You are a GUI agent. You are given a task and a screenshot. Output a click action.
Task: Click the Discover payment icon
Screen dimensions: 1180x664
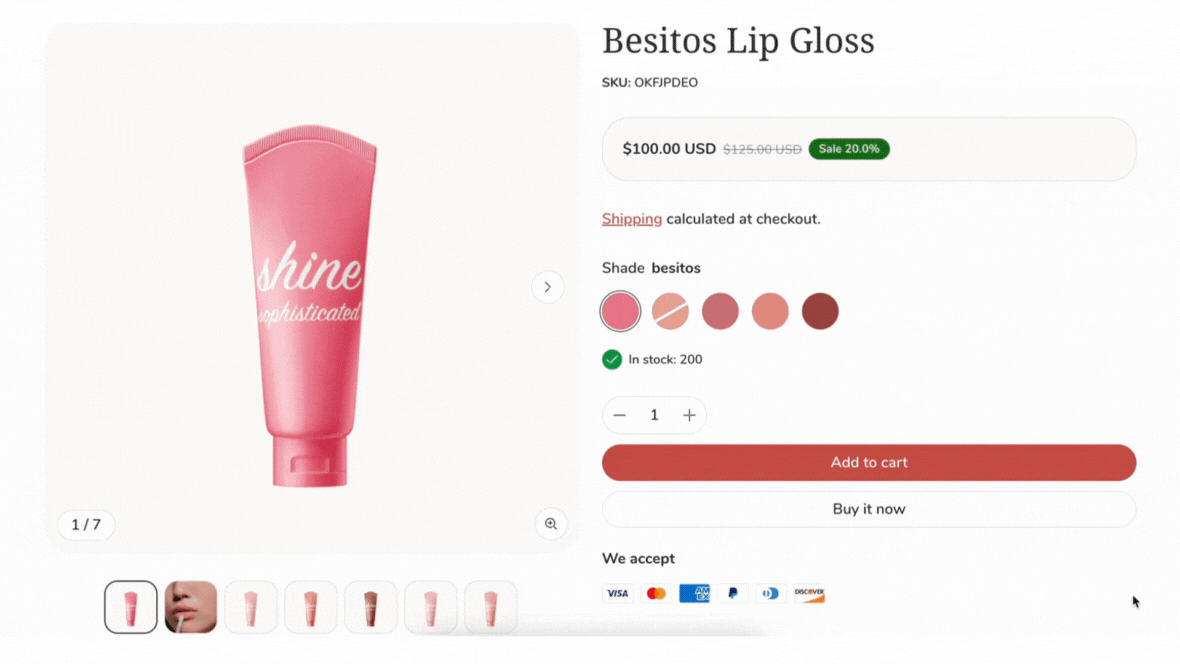(810, 593)
